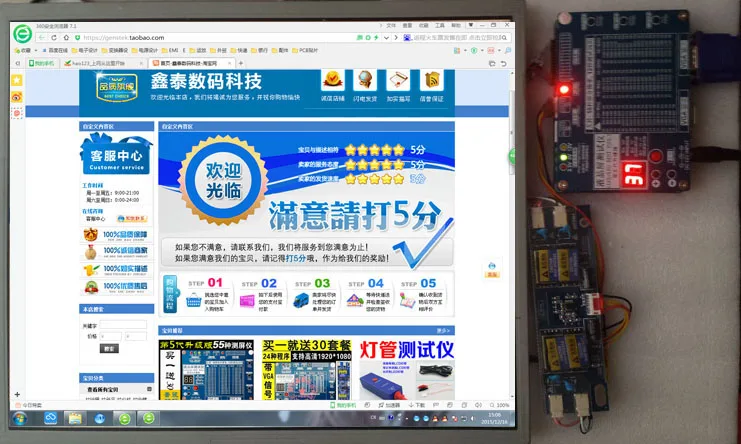Click the 闪电发货 badge icon
The image size is (741, 444).
click(x=365, y=86)
